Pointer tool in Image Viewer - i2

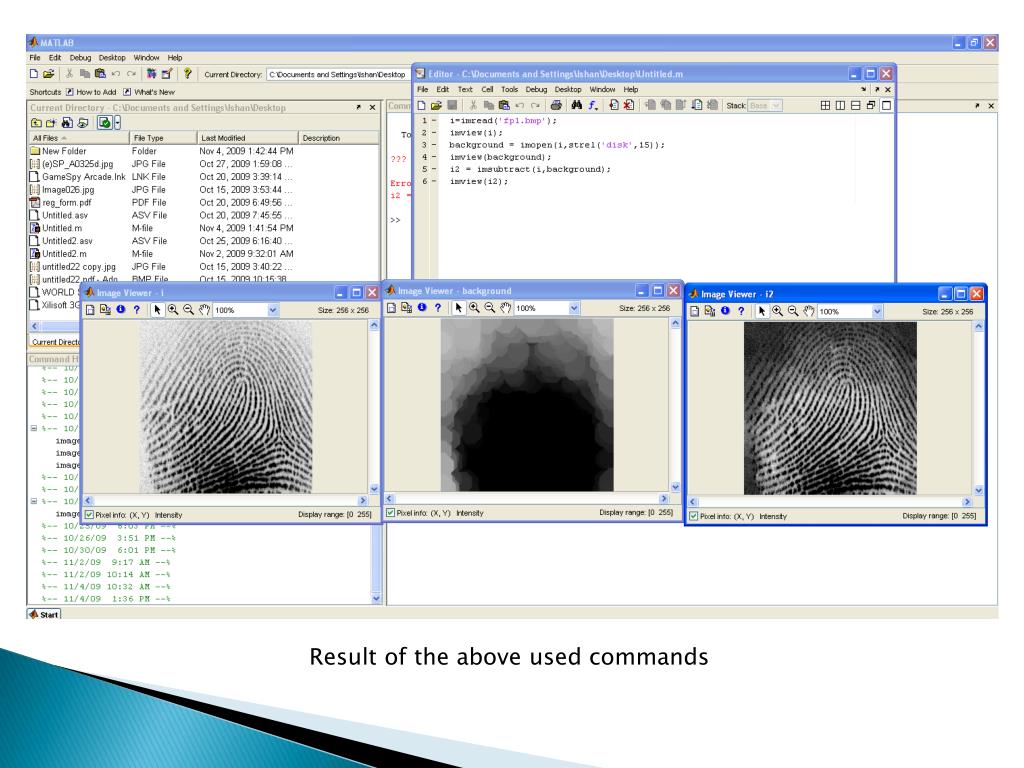(x=761, y=312)
